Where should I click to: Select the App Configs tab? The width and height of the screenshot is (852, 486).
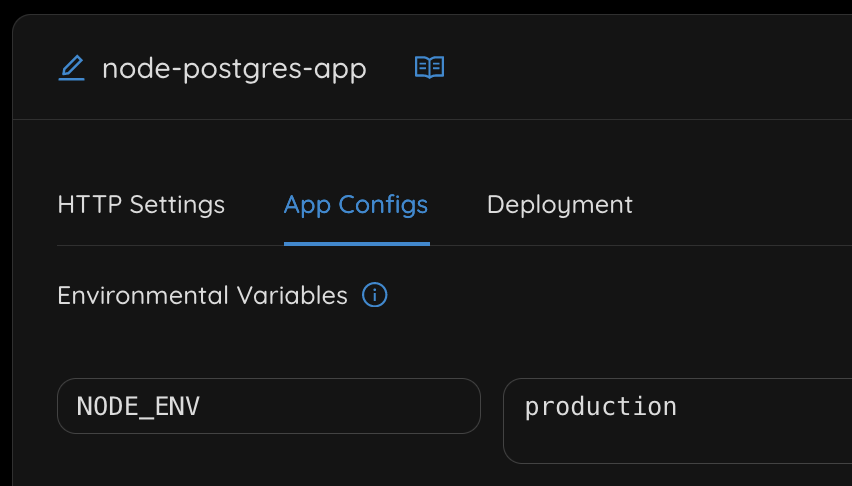point(356,205)
